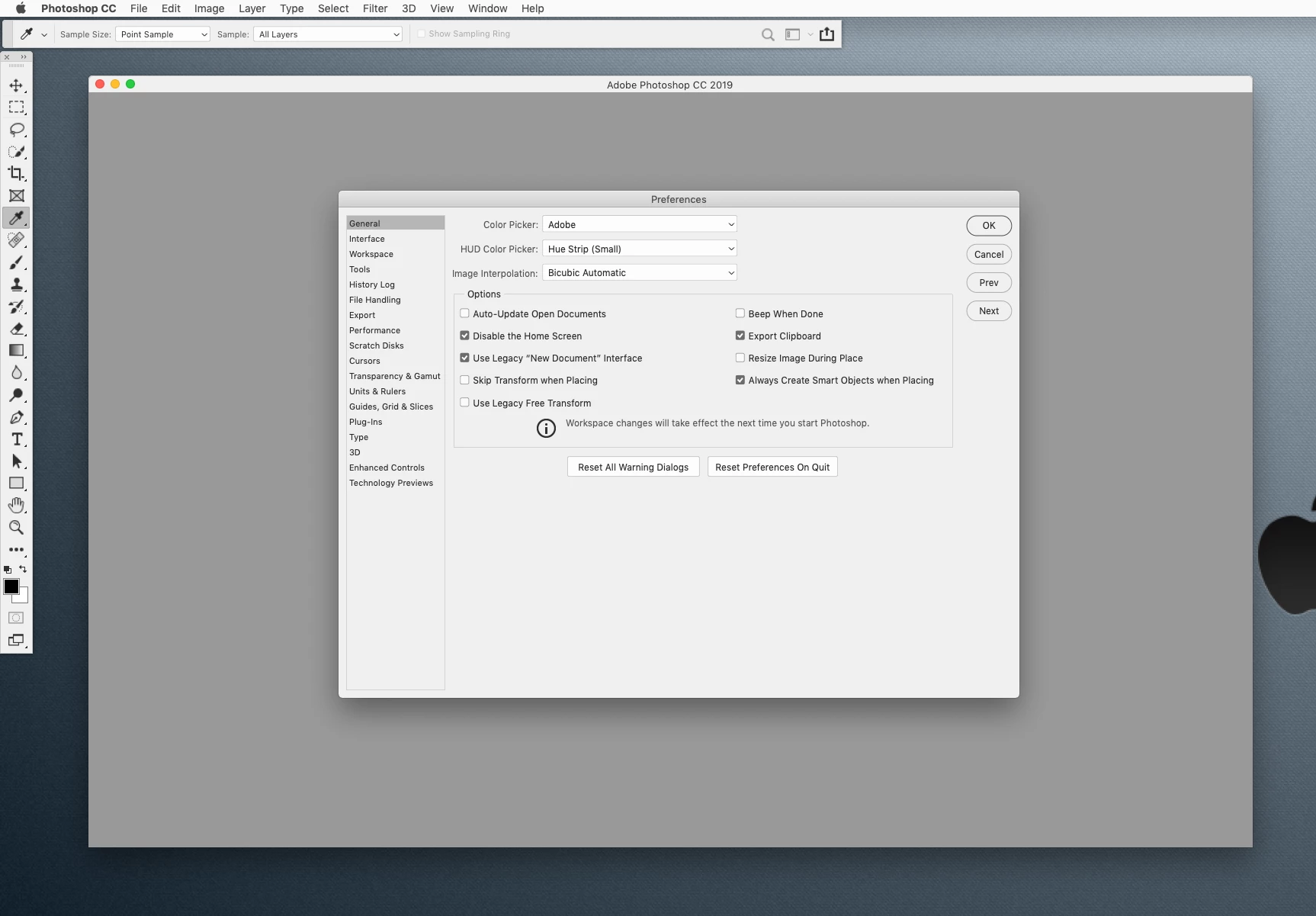Select the Spot Healing Brush tool
Image resolution: width=1316 pixels, height=916 pixels.
[x=16, y=240]
